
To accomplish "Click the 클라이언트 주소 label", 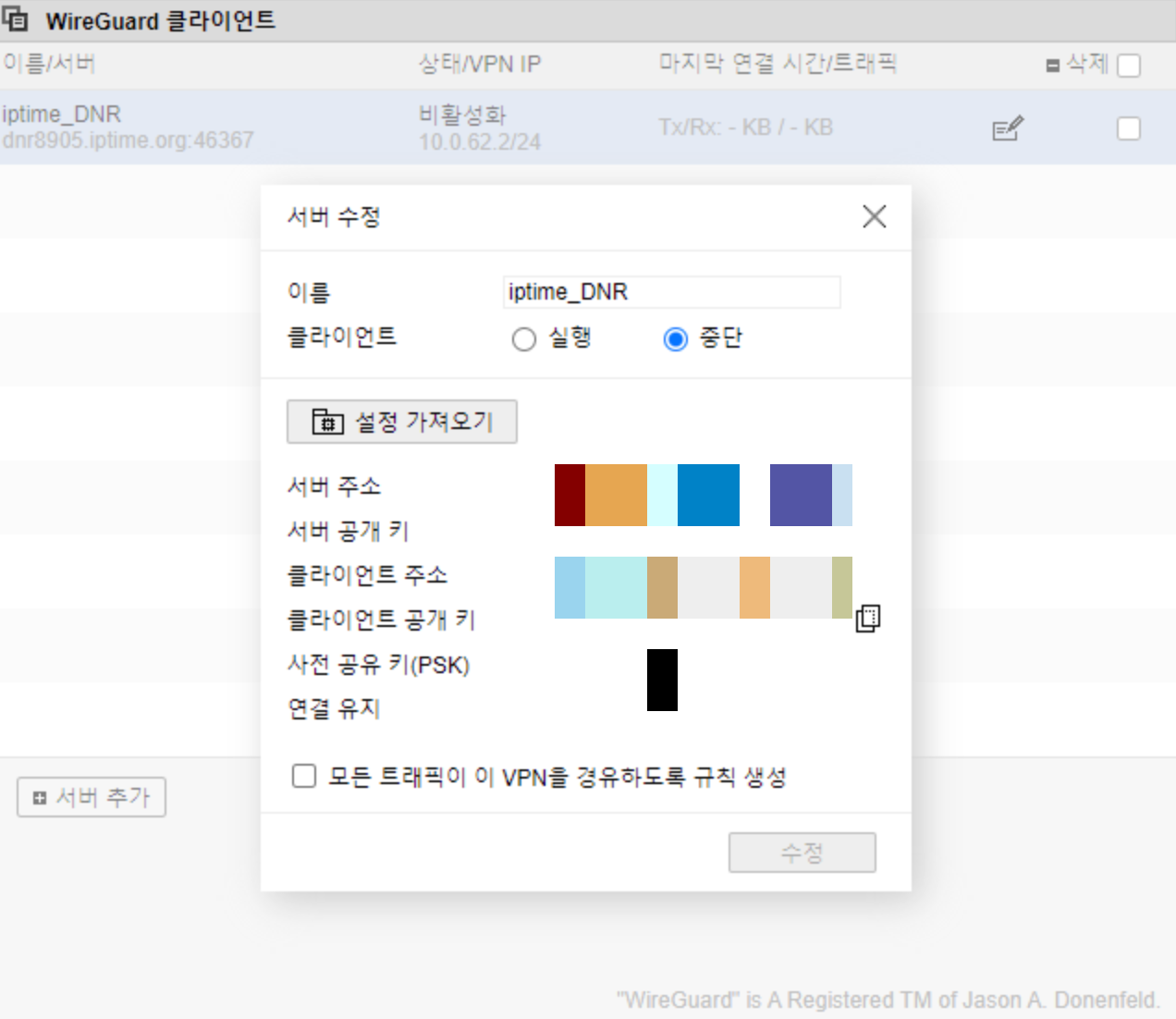I will [367, 575].
